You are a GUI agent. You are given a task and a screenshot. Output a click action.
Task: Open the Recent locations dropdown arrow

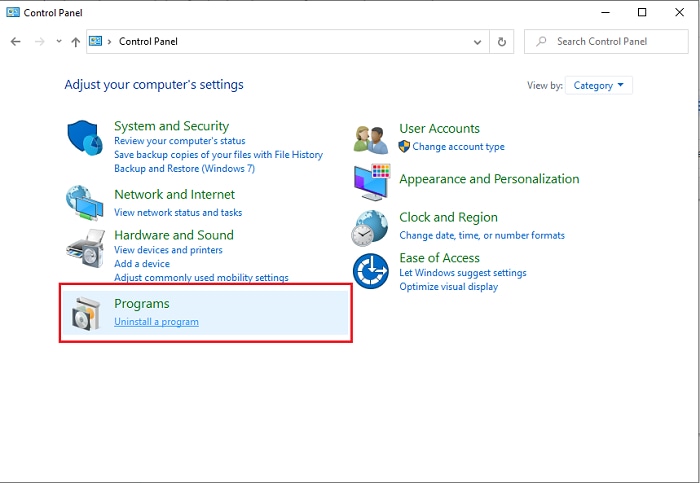coord(59,42)
